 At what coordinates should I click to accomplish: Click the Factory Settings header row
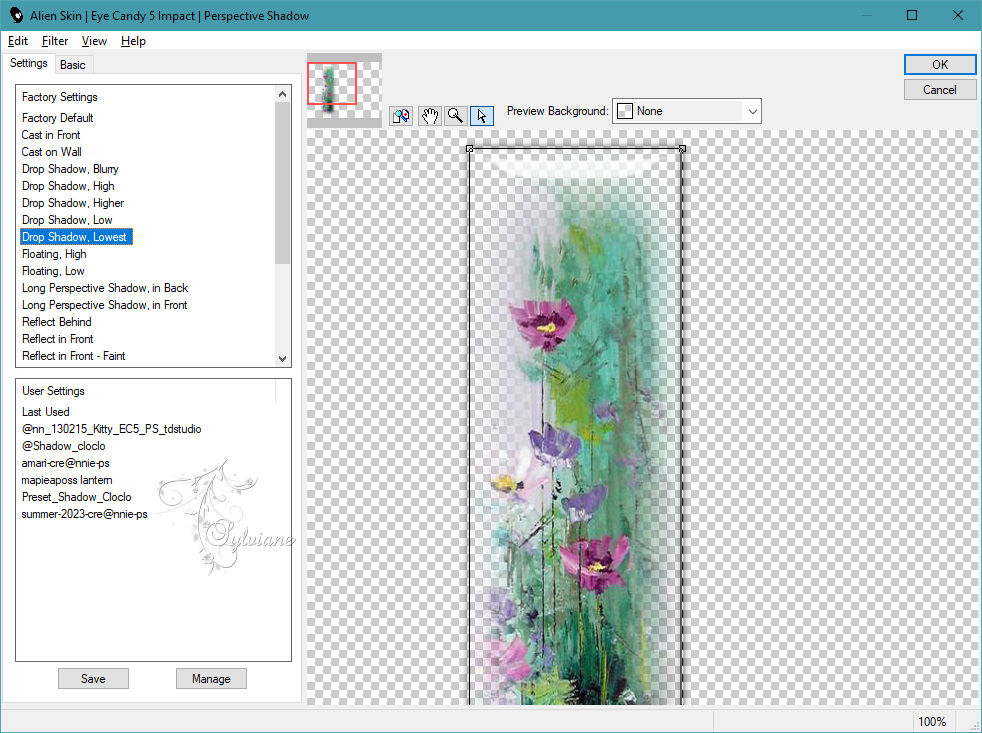click(x=59, y=96)
